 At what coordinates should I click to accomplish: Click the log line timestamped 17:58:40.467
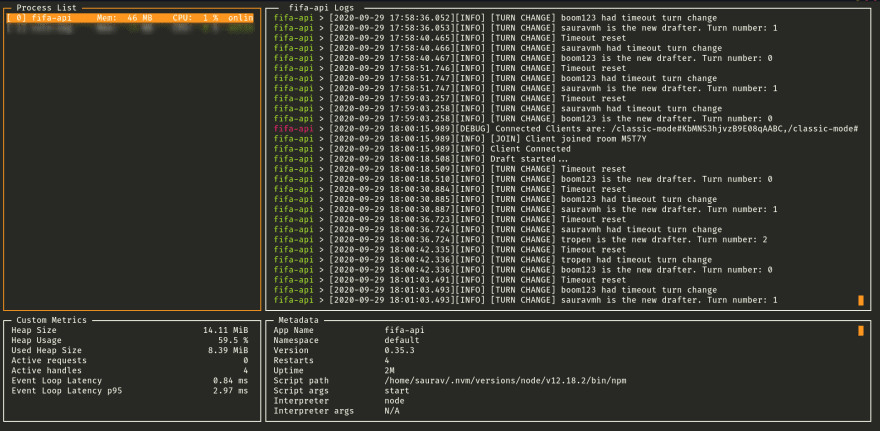coord(523,58)
